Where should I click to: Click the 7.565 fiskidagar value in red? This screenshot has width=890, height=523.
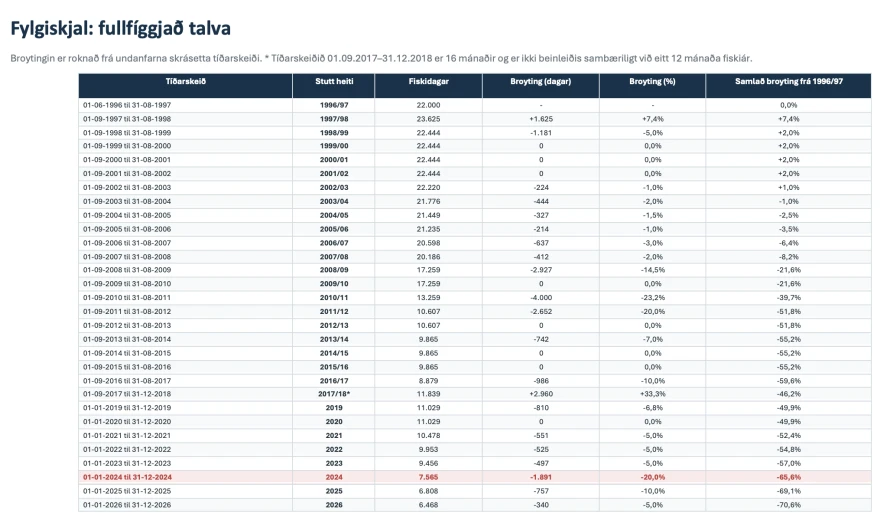(x=429, y=477)
